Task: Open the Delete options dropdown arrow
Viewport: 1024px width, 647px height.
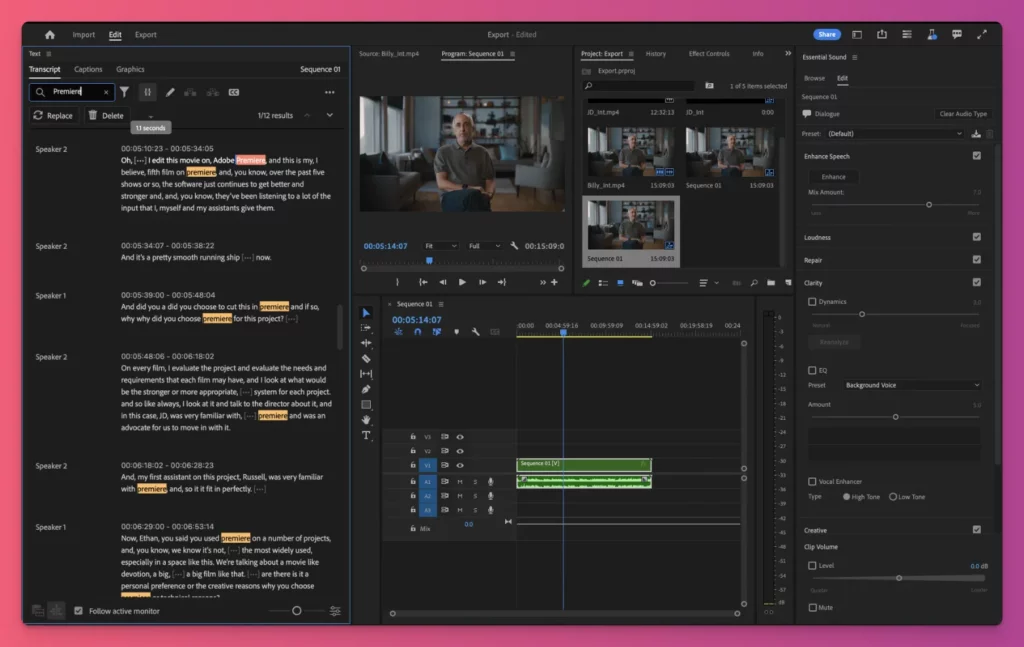Action: 151,117
